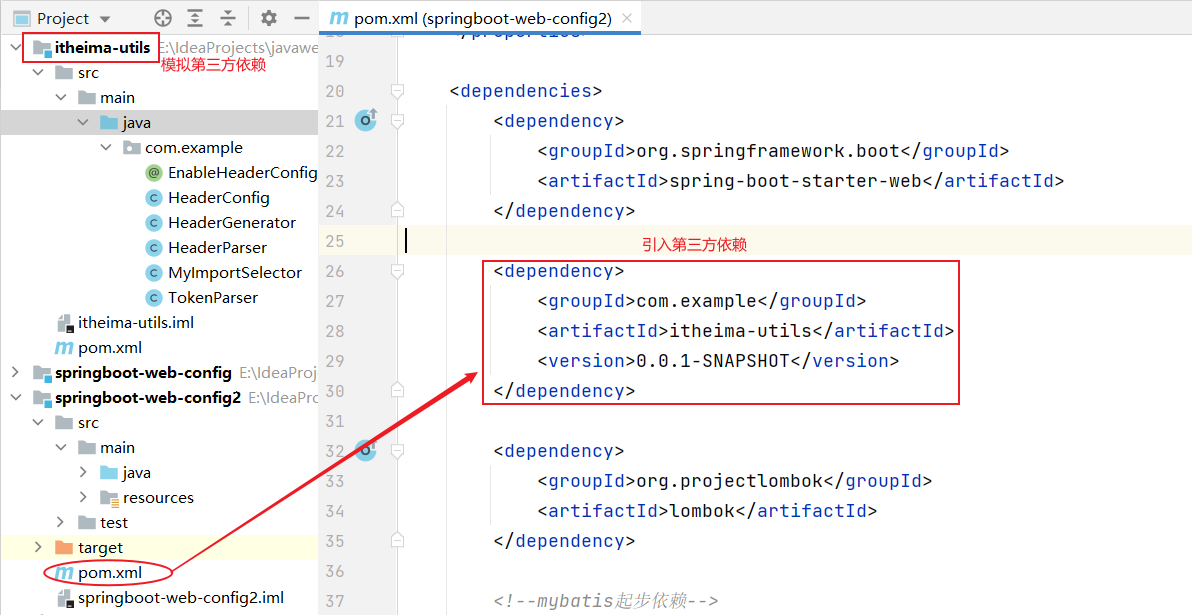Open the MyImportSelector class file

tap(234, 272)
